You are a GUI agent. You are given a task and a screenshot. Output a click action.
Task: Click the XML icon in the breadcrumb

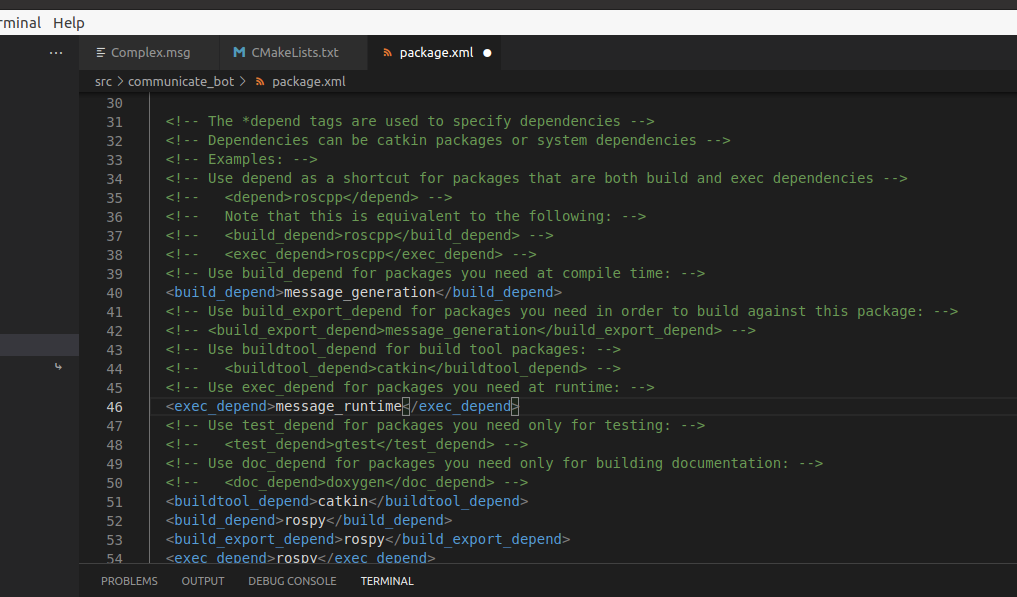tap(260, 82)
